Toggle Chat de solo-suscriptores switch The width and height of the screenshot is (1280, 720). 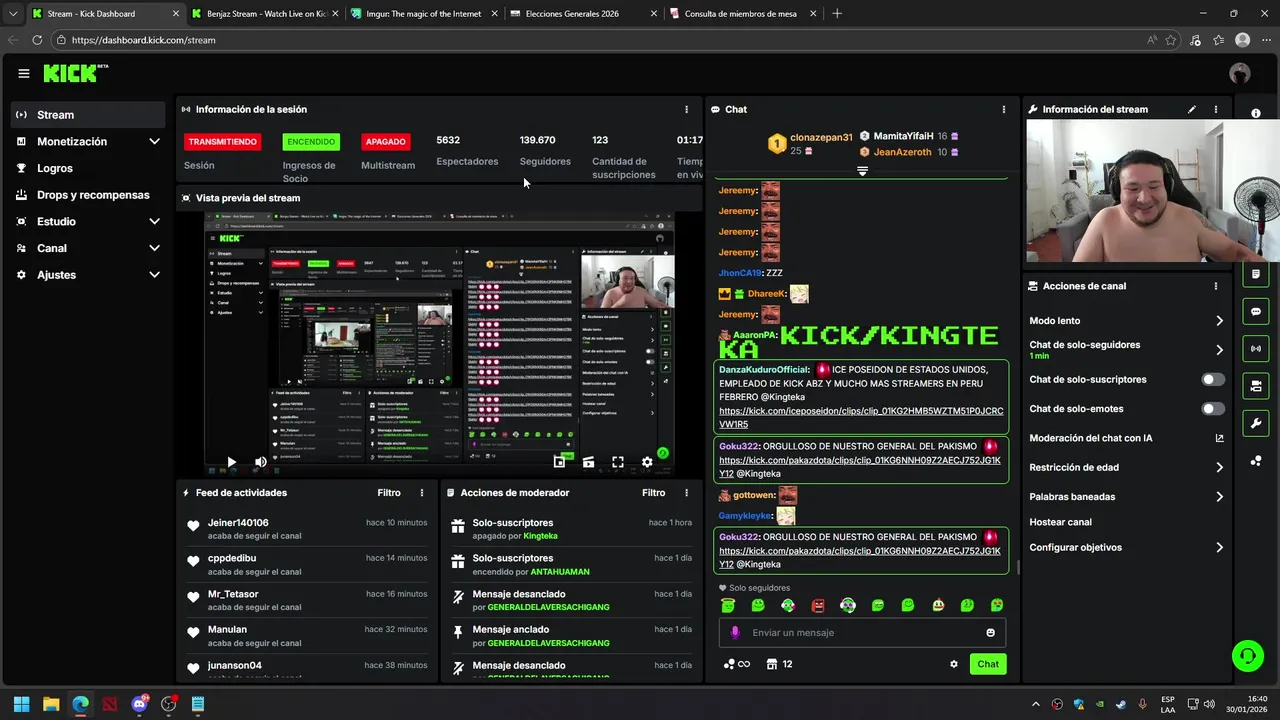(1213, 380)
